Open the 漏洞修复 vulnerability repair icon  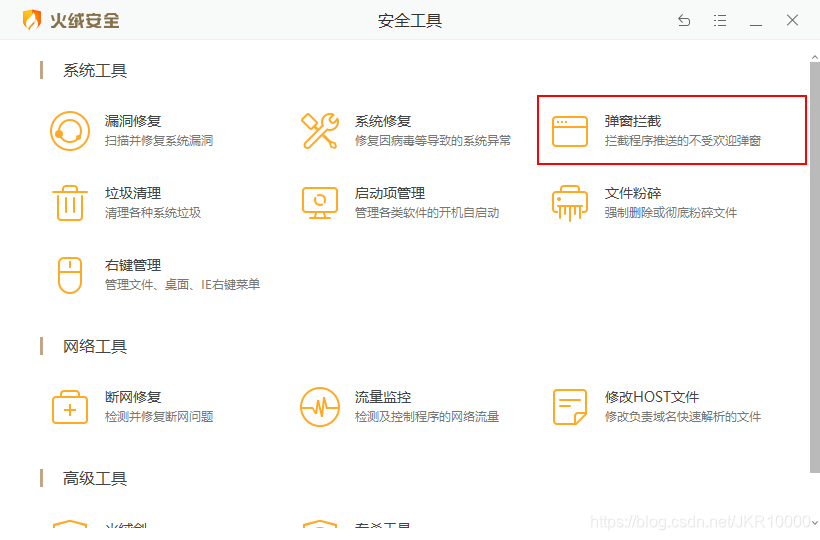point(70,131)
